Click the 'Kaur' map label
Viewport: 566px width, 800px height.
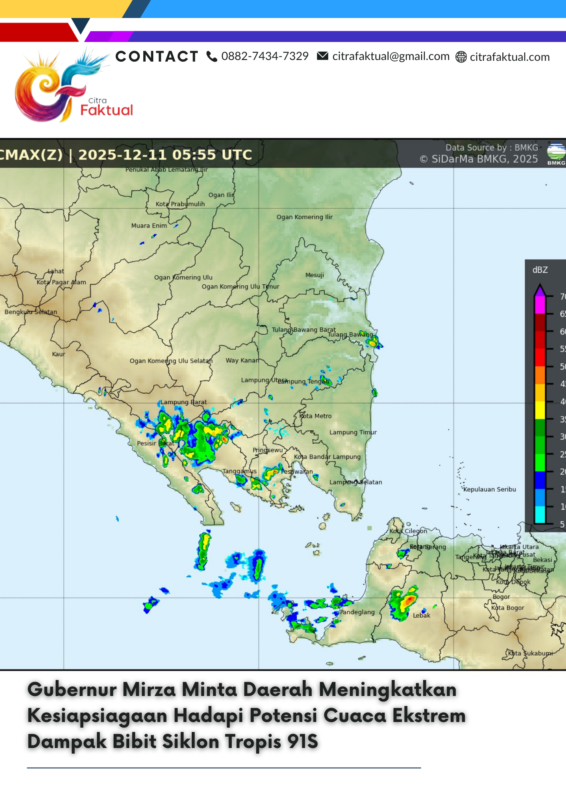pyautogui.click(x=58, y=354)
